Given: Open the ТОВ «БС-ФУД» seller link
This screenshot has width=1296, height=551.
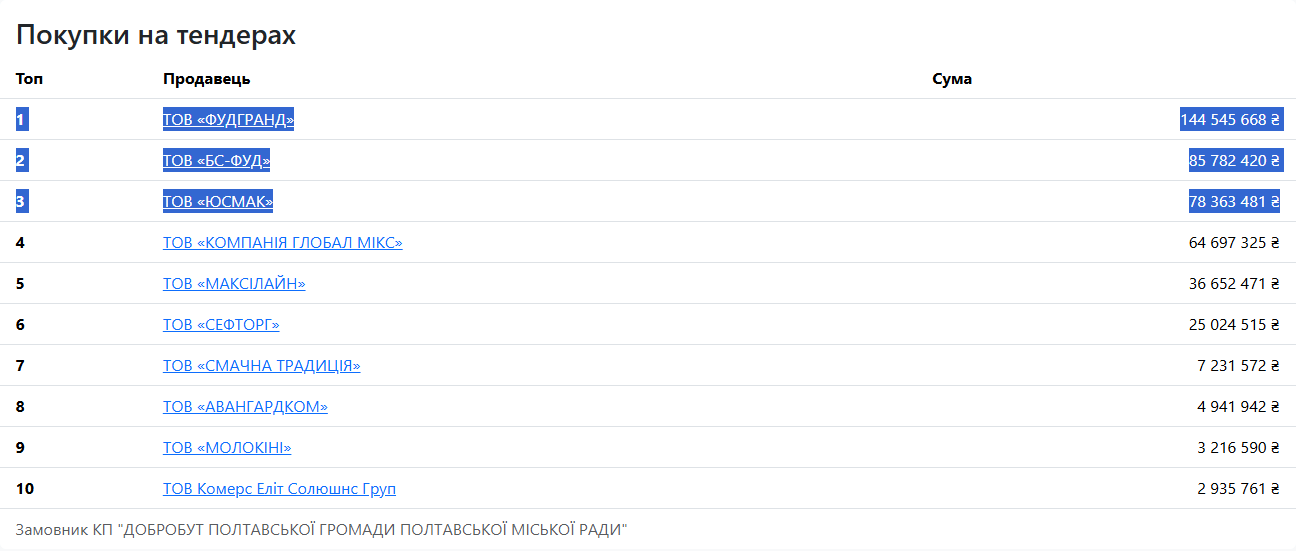Looking at the screenshot, I should 216,161.
